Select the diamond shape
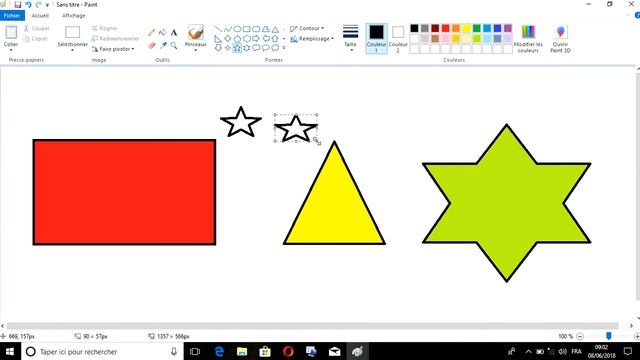Screen dimensions: 640x360 pos(228,39)
